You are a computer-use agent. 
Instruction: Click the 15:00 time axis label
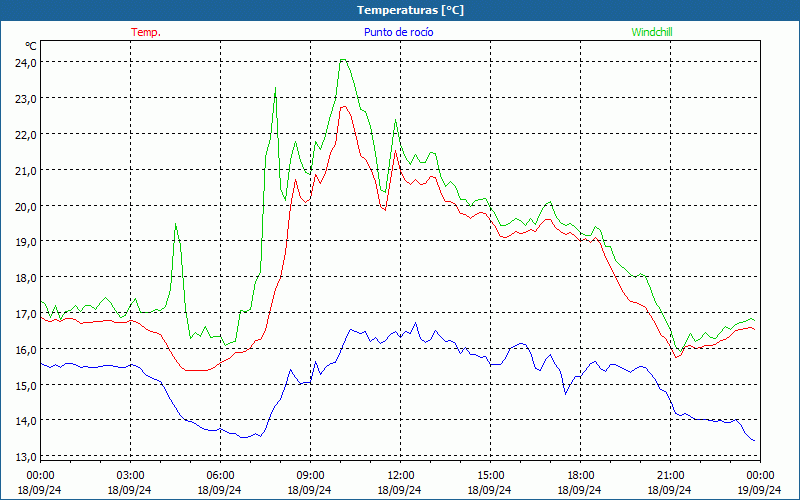[x=490, y=476]
